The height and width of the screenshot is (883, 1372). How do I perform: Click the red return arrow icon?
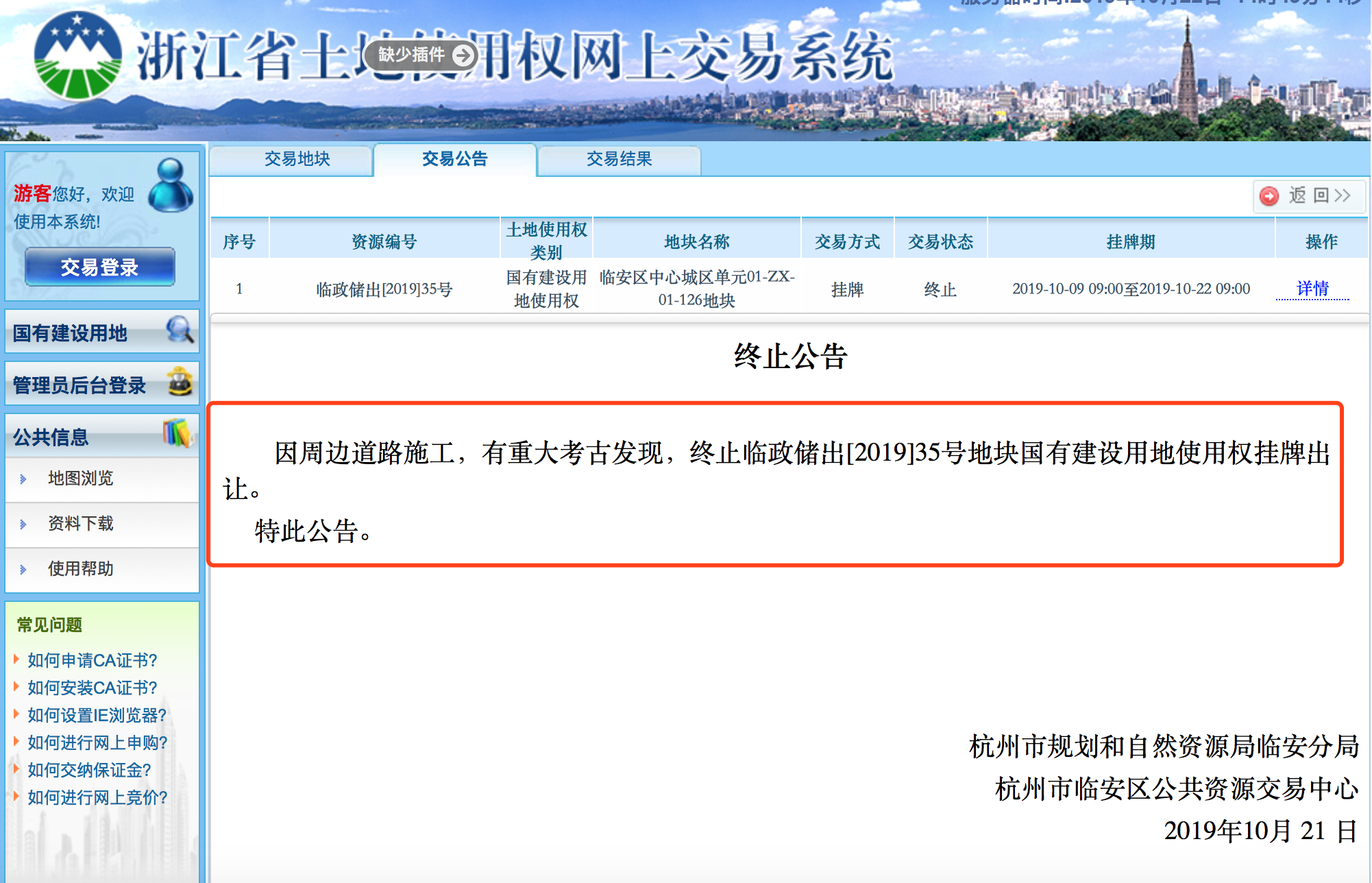point(1269,196)
